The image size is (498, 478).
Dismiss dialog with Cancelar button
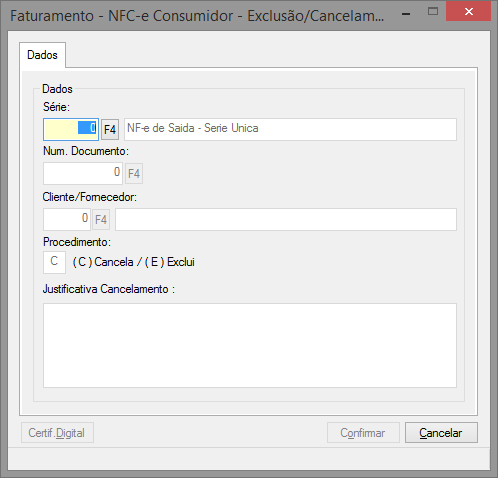tap(441, 433)
